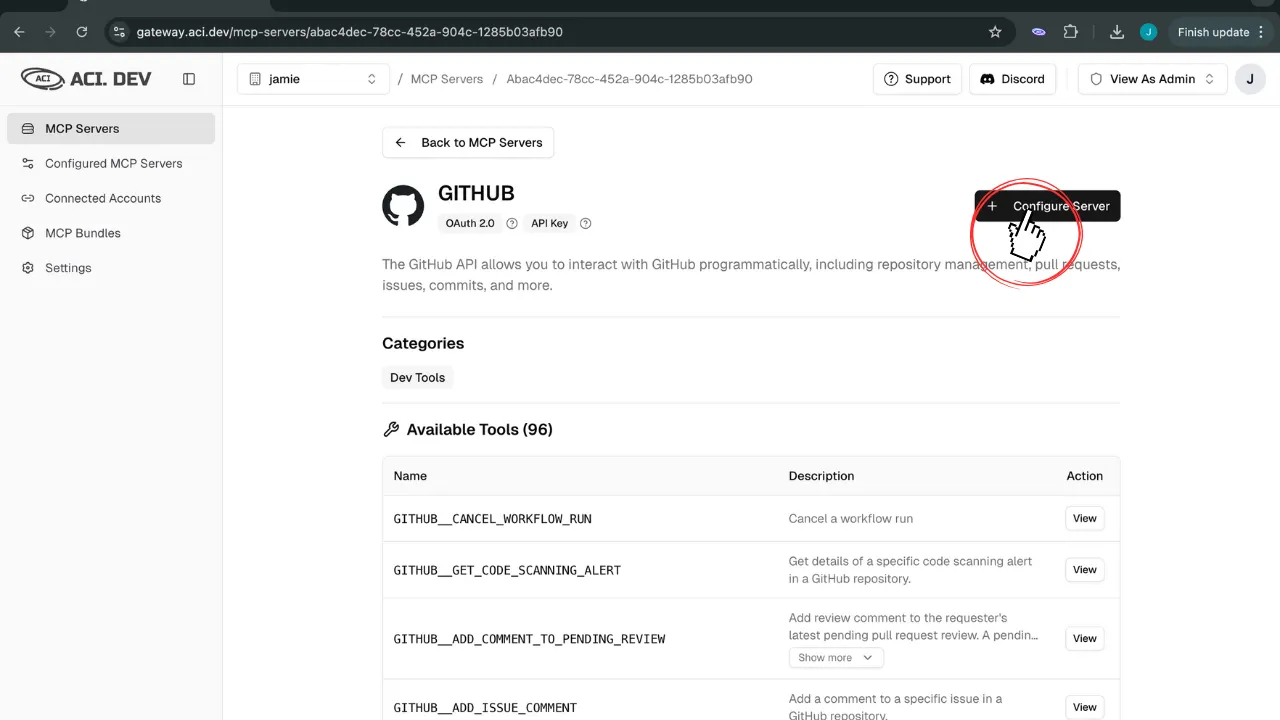Click GITHUB__GET_CODE_SCANNING_ALERT name cell

pos(507,570)
